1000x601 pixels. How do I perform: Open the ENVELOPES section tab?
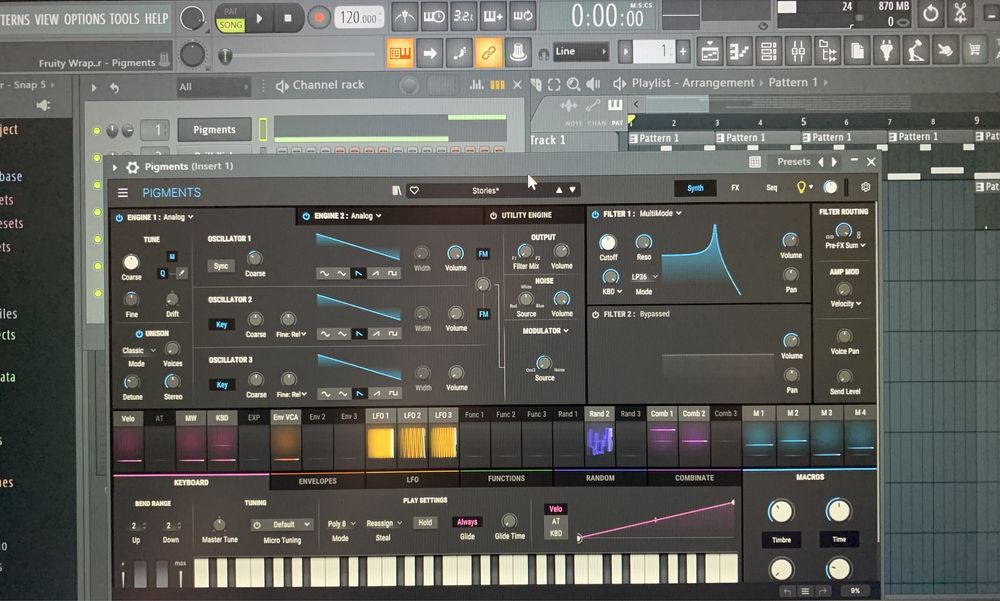click(318, 481)
